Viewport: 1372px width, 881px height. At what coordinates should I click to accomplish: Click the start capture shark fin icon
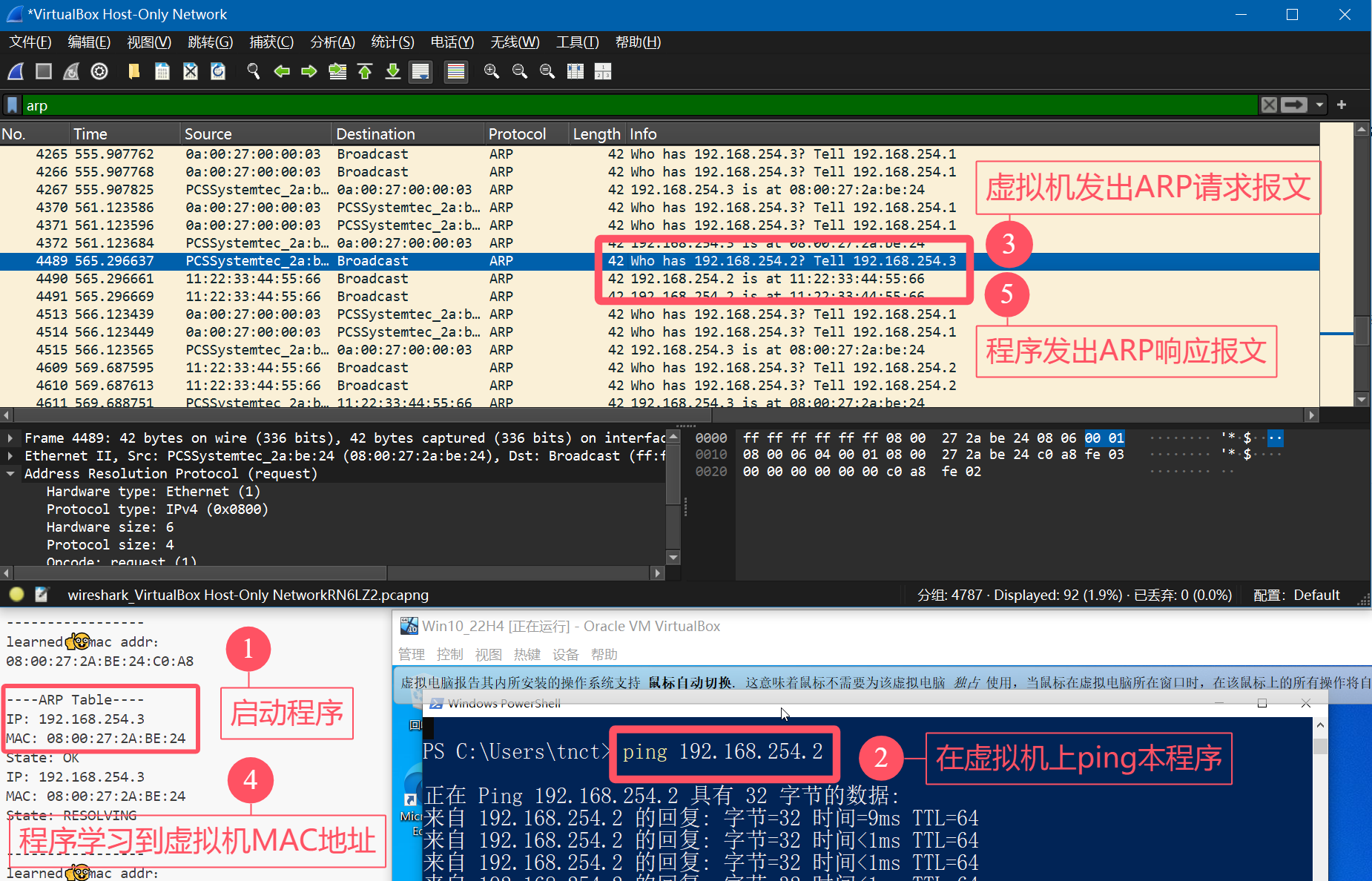click(16, 71)
